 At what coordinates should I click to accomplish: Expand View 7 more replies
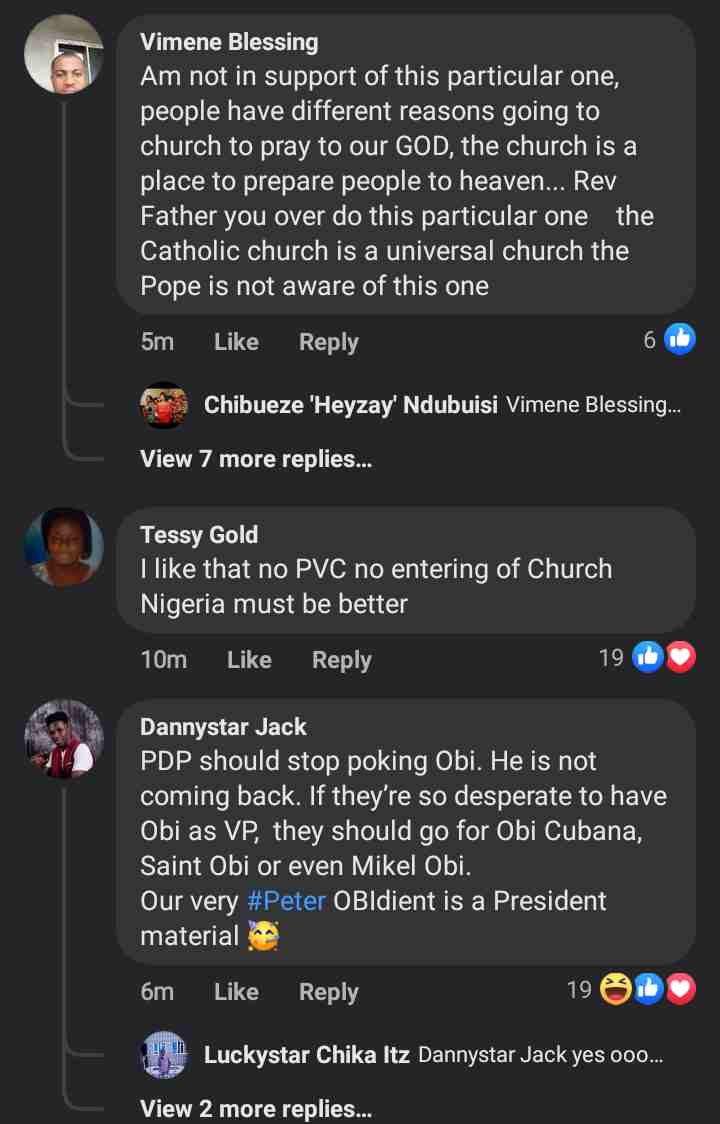point(256,459)
